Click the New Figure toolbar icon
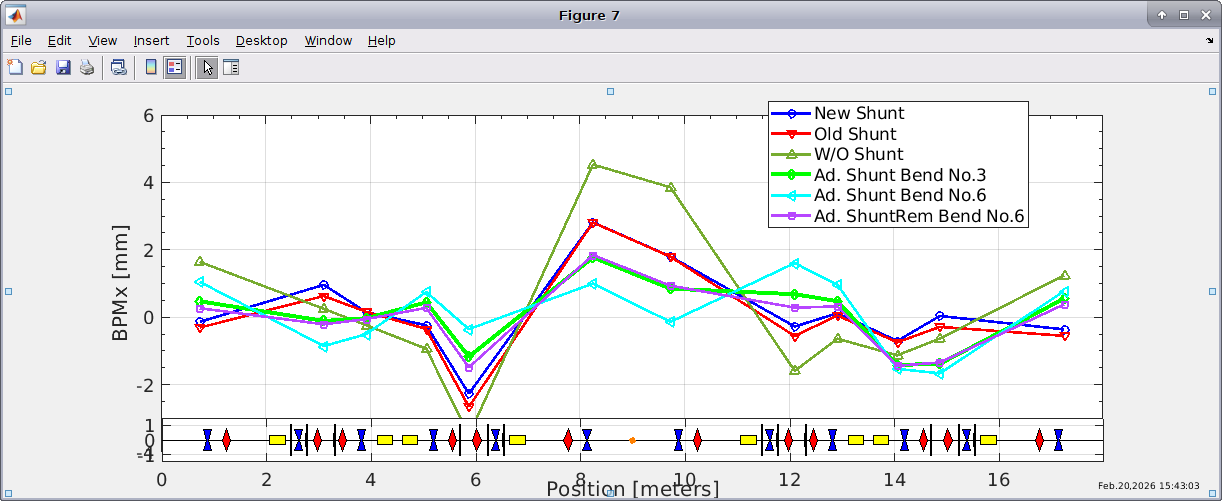This screenshot has width=1222, height=501. coord(15,67)
